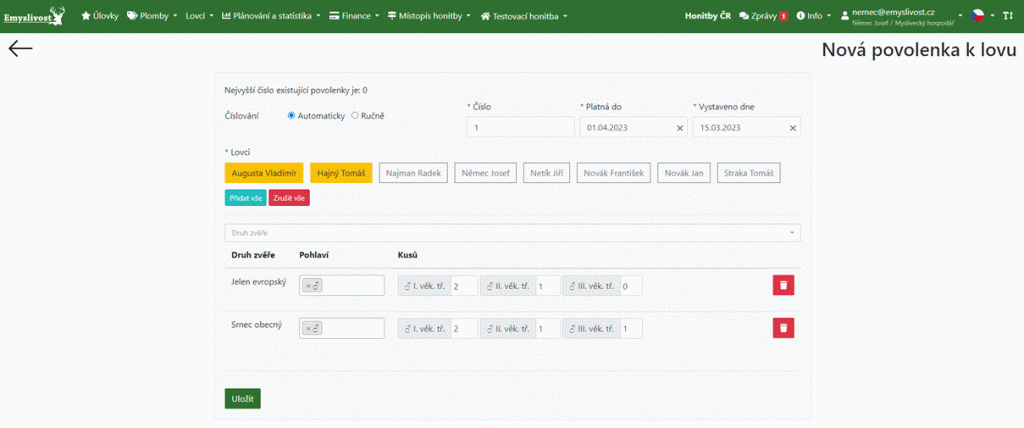Viewport: 1024px width, 428px height.
Task: Click the Vystaveno dne date field
Action: pos(746,127)
